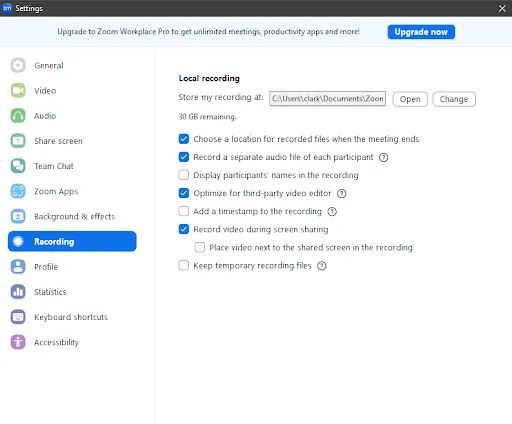Select the highlighted Recording tab
Screen dimensions: 512x424
(72, 241)
